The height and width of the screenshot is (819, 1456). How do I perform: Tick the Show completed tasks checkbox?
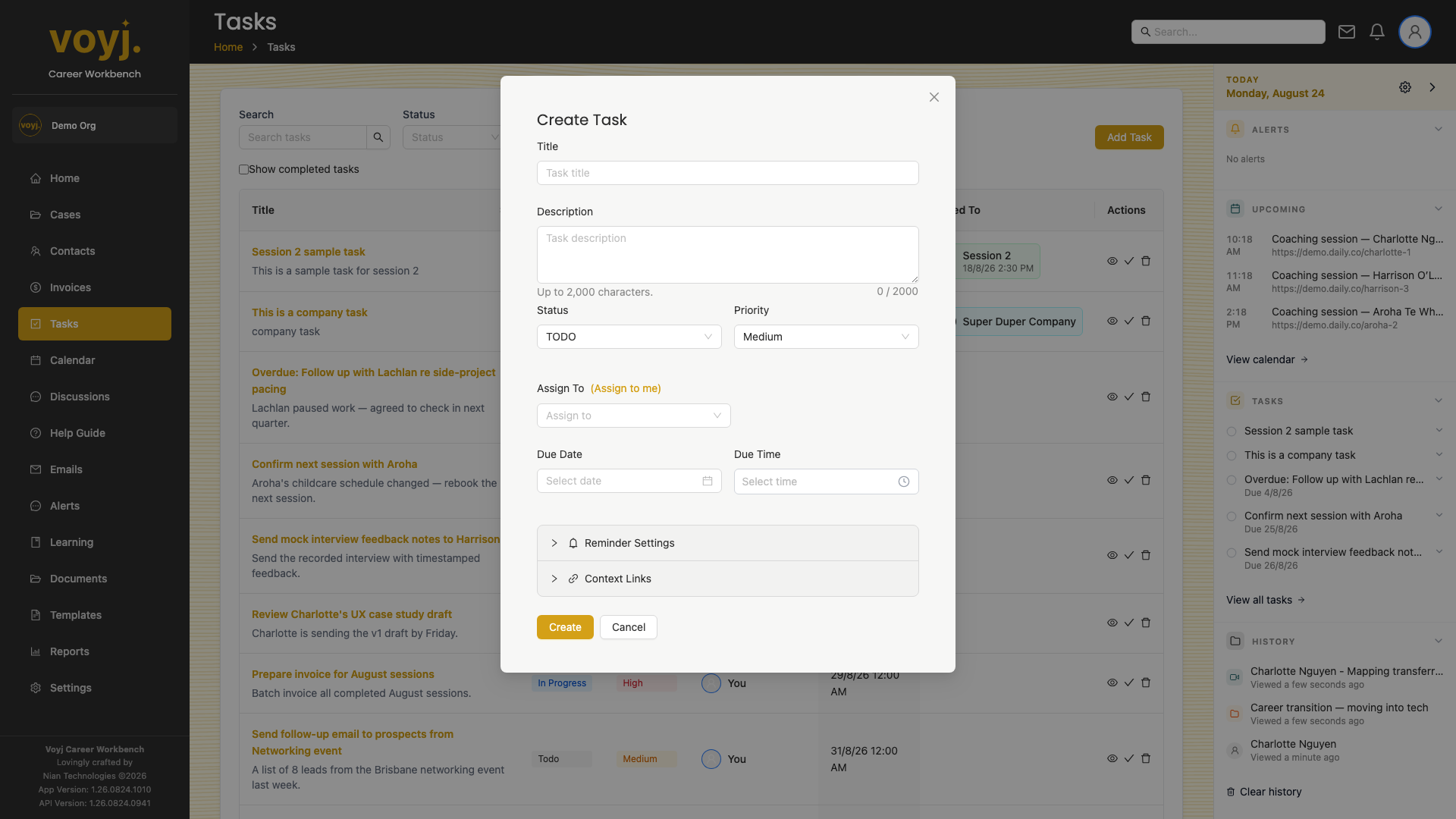pos(243,170)
